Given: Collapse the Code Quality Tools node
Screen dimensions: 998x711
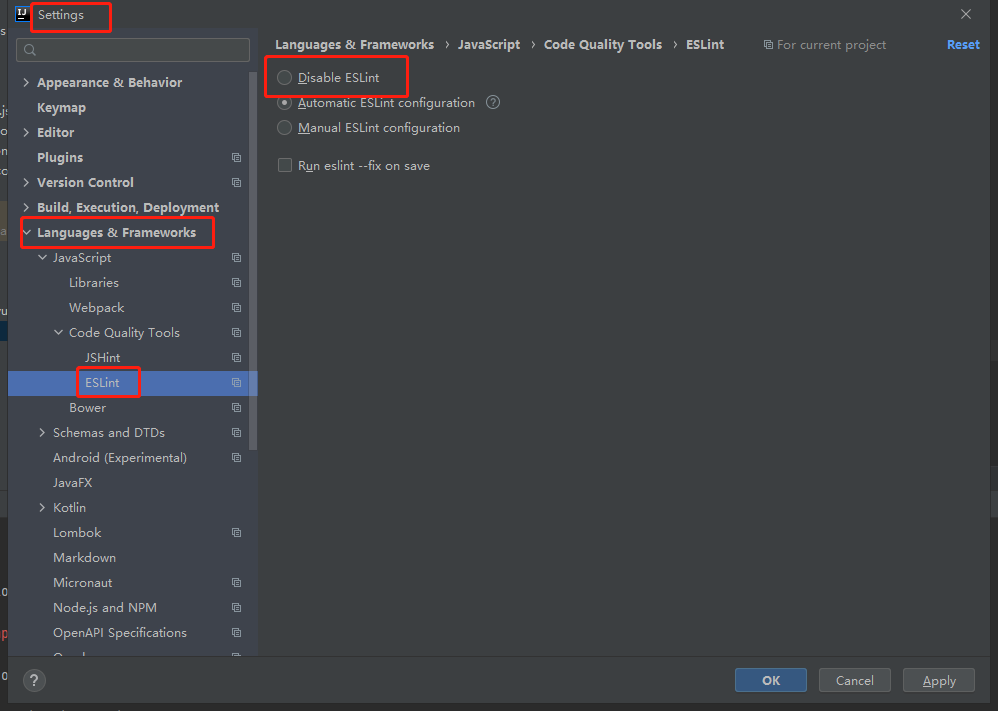Looking at the screenshot, I should point(59,333).
